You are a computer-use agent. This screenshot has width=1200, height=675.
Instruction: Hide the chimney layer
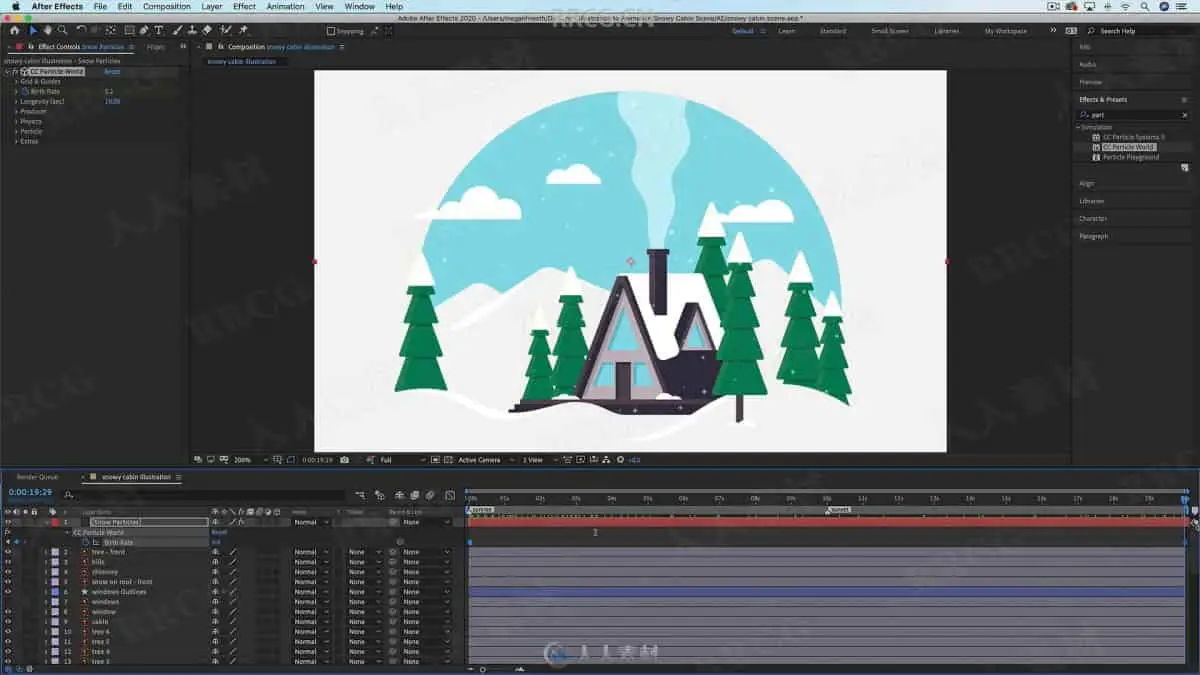(7, 572)
